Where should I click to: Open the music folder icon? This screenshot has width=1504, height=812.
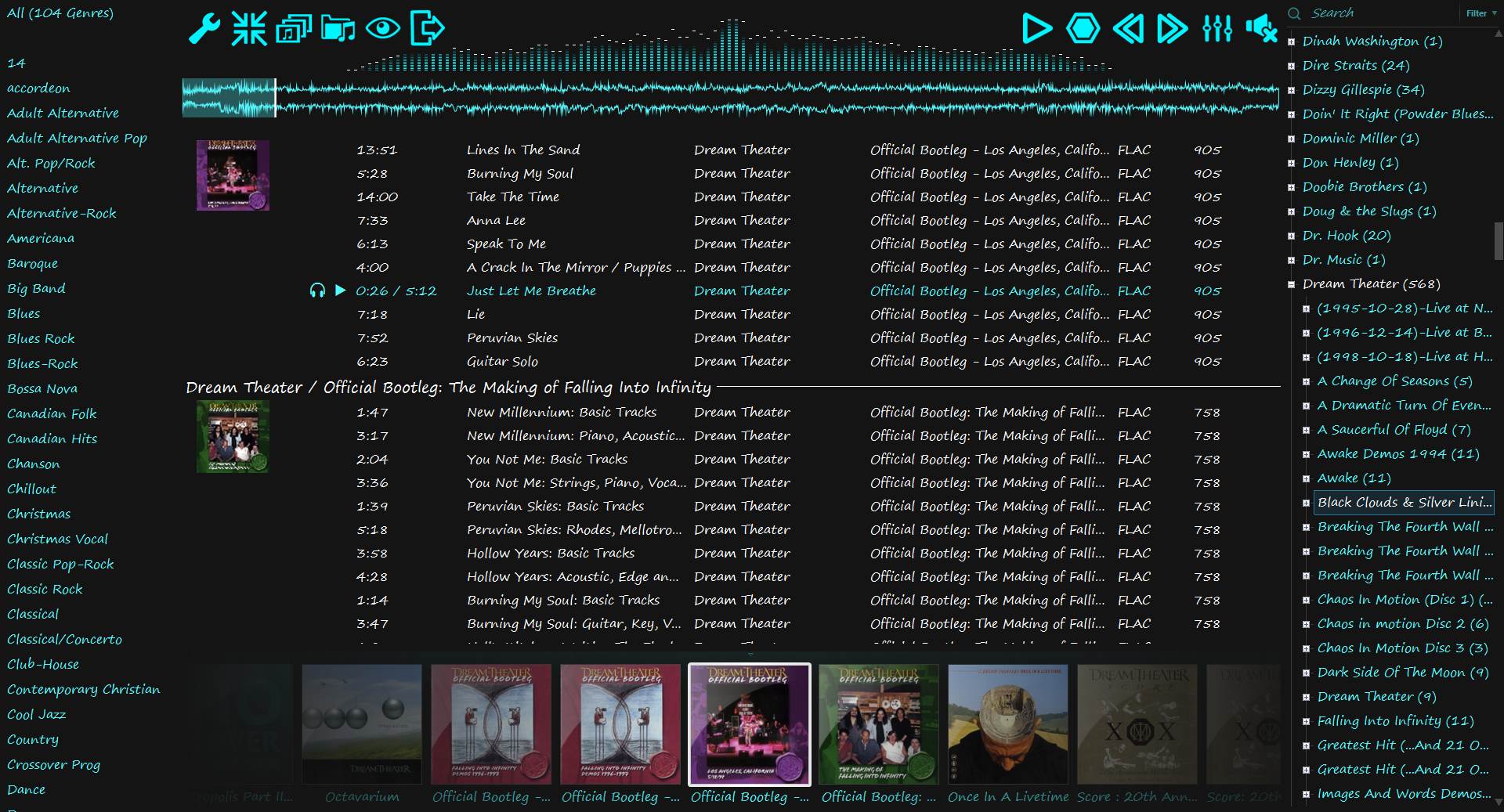[338, 29]
